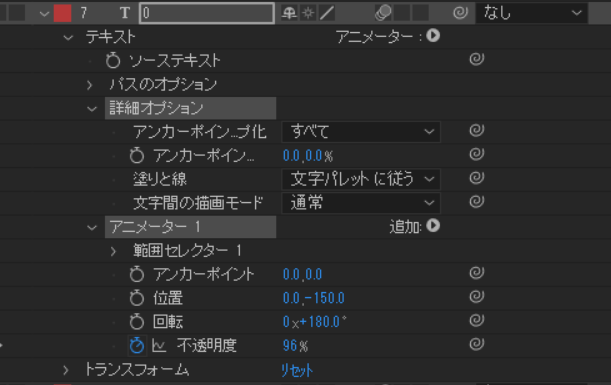Select the 文字間の描画モード label
This screenshot has height=385, width=611.
[198, 203]
